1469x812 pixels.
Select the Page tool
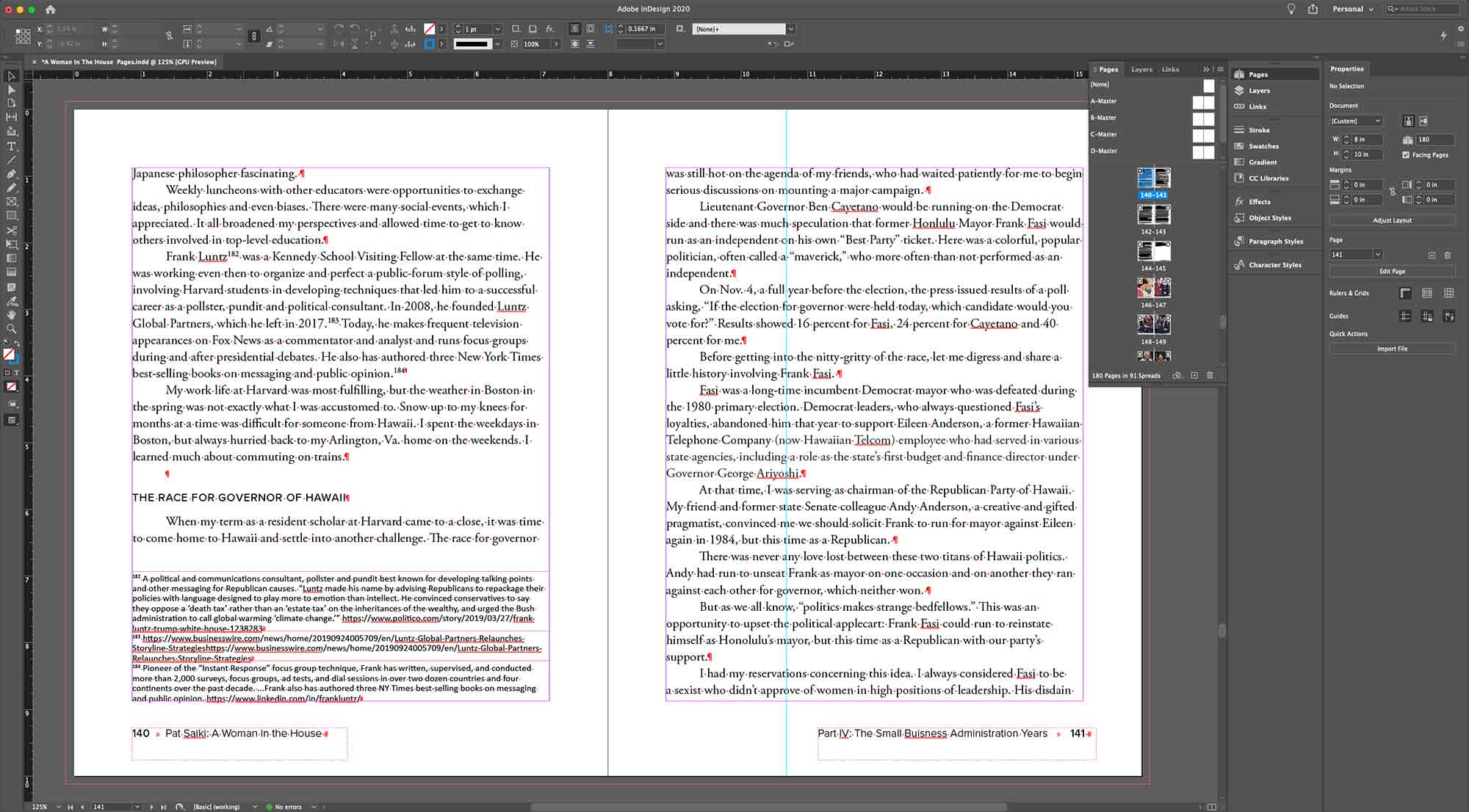11,104
